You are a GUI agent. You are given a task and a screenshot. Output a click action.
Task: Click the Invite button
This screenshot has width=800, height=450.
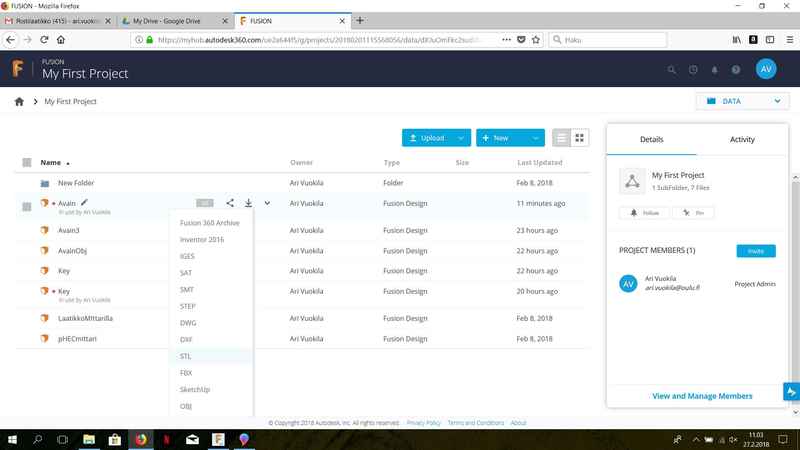[756, 251]
